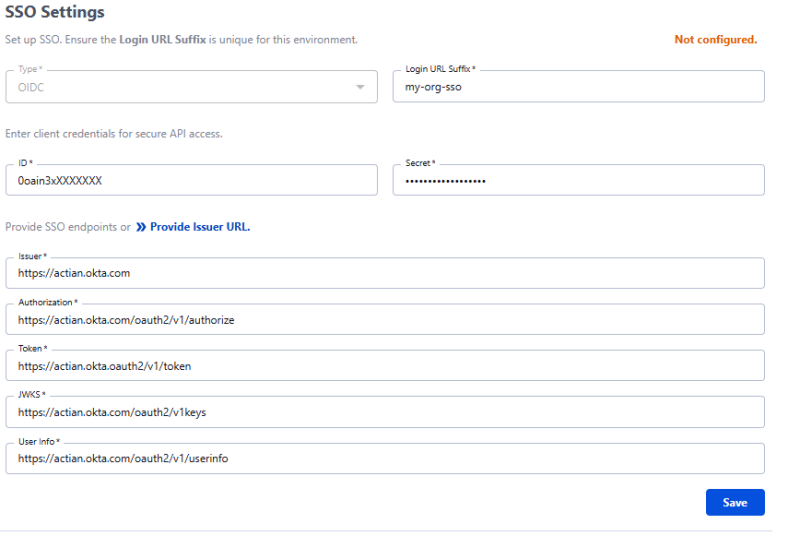Select the Issuer URL input field
This screenshot has height=536, width=800.
tap(385, 273)
